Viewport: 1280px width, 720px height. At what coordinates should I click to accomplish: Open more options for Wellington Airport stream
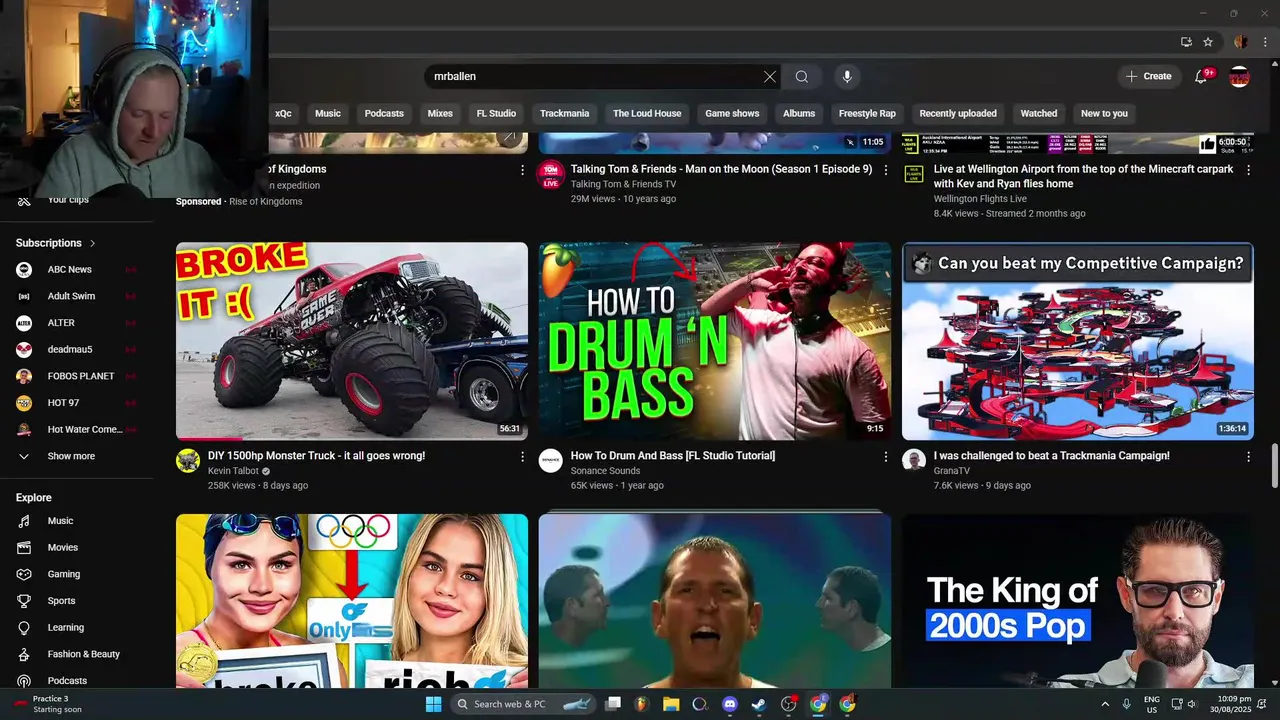point(1248,170)
